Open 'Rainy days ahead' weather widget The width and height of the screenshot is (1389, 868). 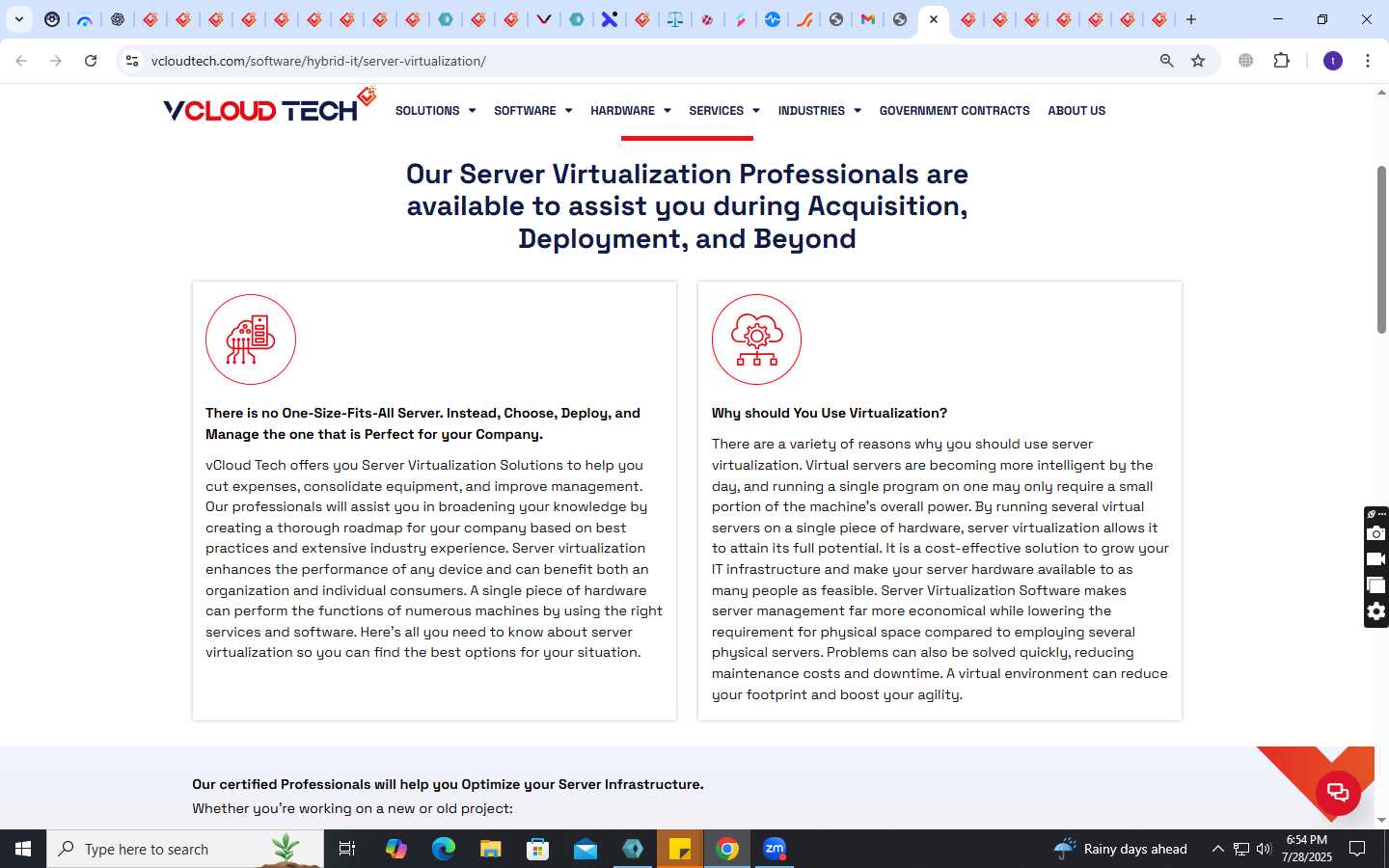click(1120, 849)
